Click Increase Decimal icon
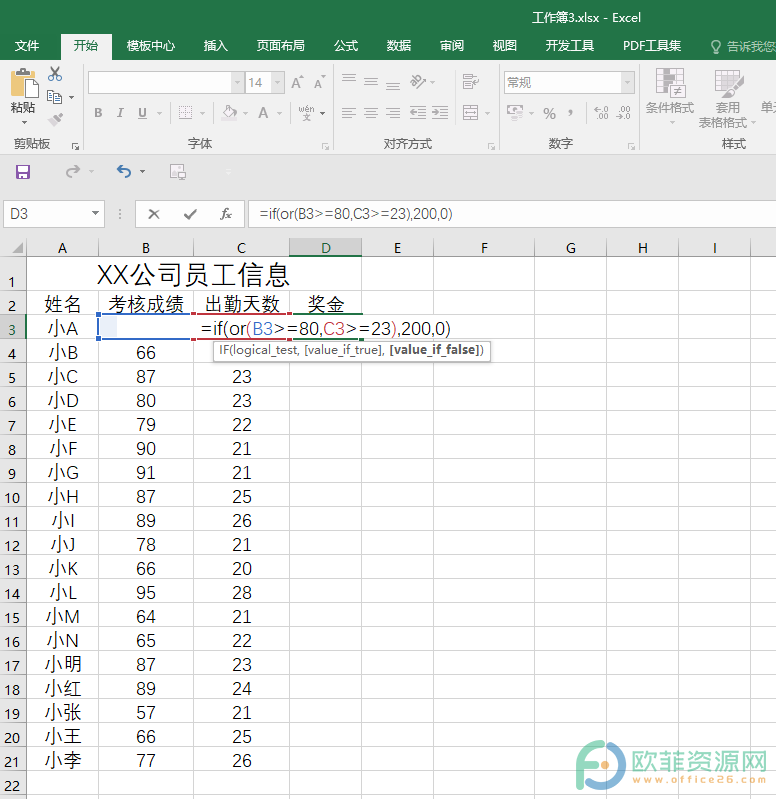776x799 pixels. coord(601,113)
